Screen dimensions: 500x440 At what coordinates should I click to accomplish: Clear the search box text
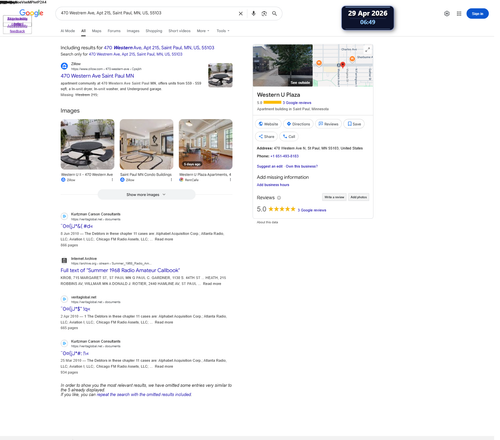(240, 14)
